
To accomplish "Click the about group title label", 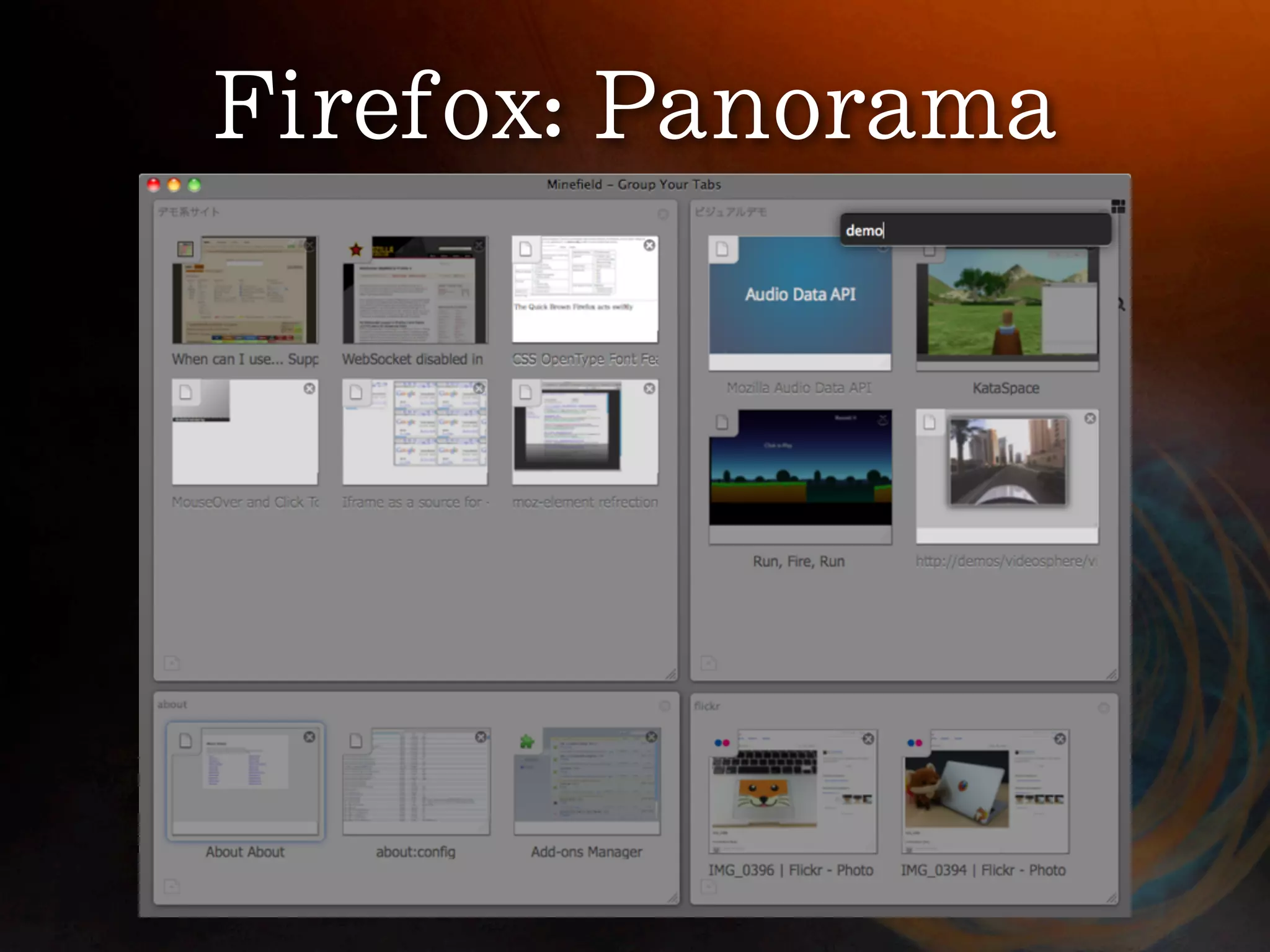I will click(172, 705).
